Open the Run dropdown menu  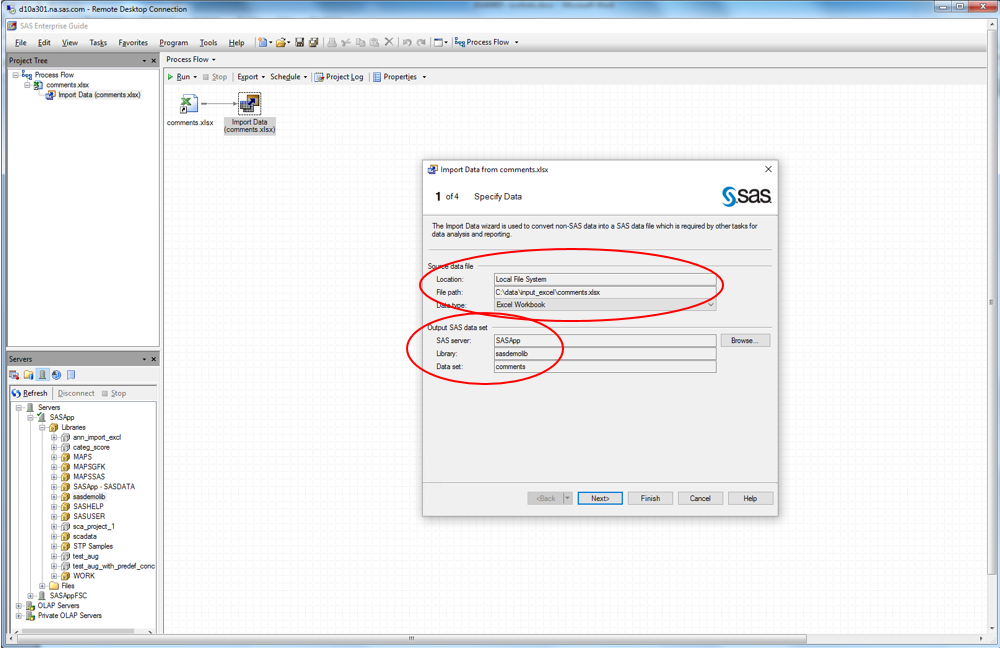click(195, 77)
